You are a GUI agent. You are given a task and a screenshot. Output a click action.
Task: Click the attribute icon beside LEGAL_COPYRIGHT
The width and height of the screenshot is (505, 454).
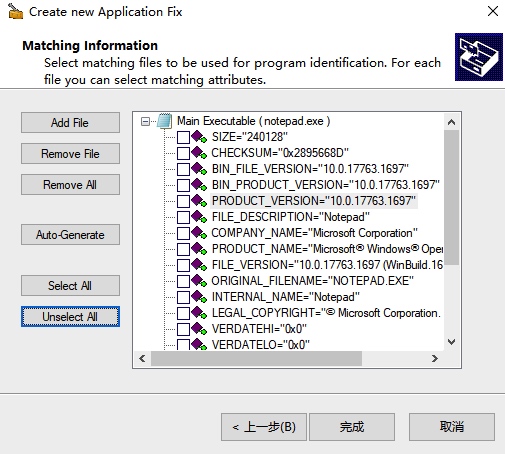[x=199, y=313]
